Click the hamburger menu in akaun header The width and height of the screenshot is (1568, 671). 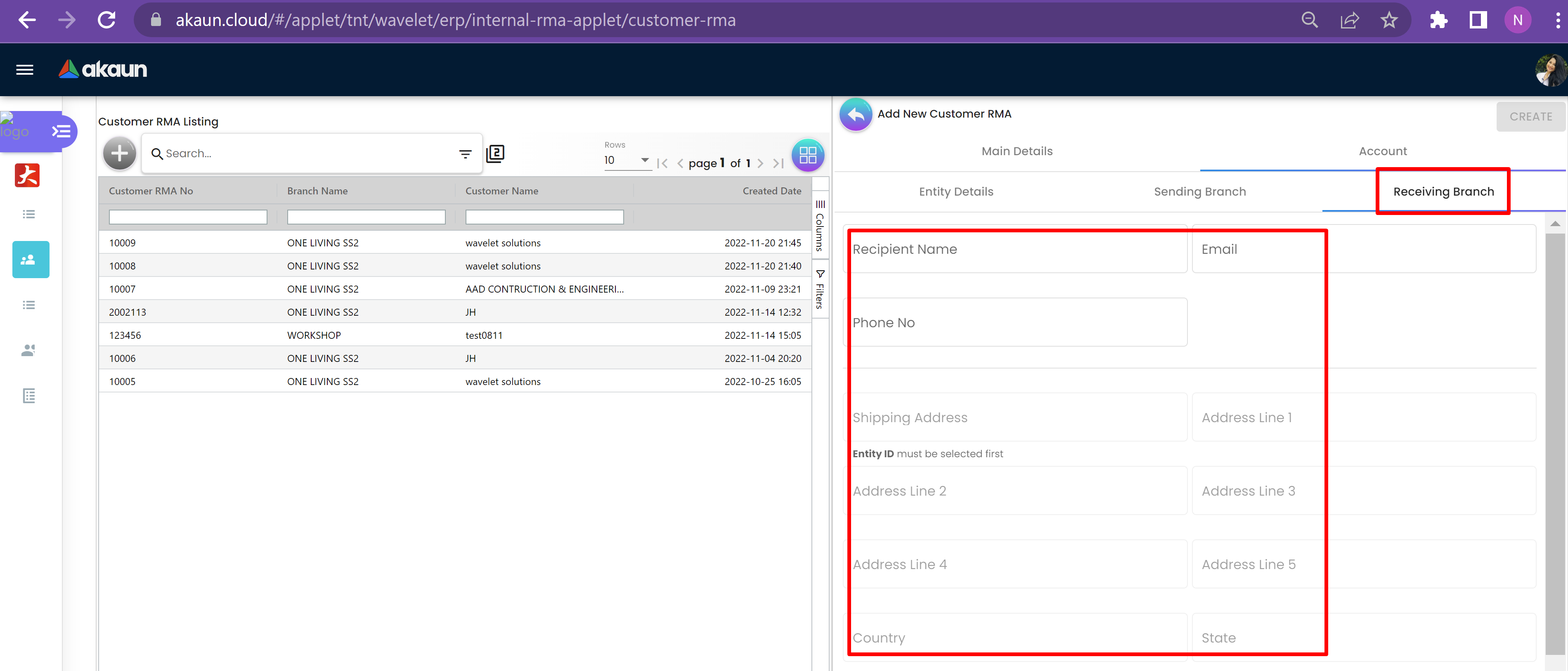click(24, 69)
